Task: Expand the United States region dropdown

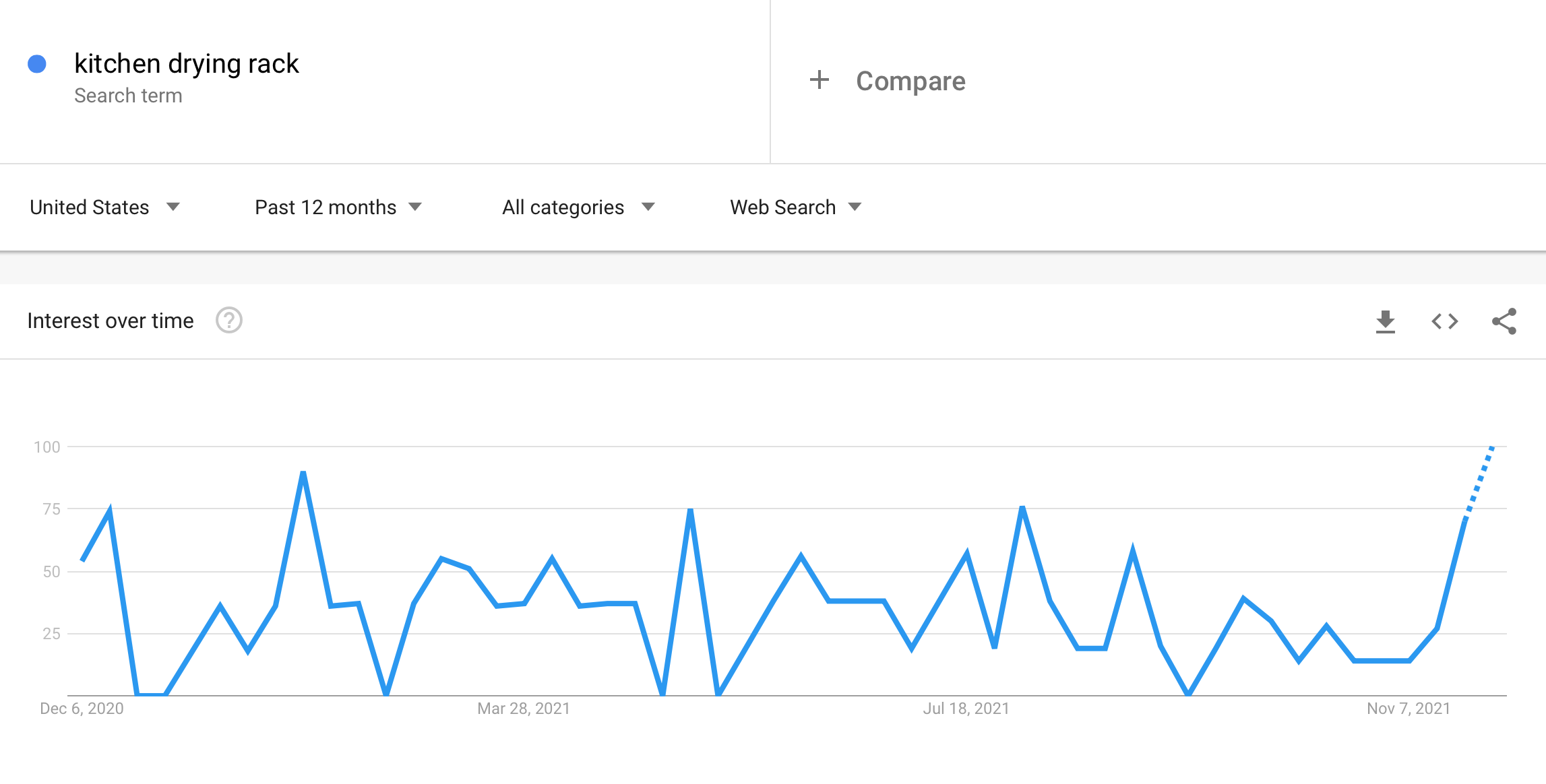Action: (x=105, y=207)
